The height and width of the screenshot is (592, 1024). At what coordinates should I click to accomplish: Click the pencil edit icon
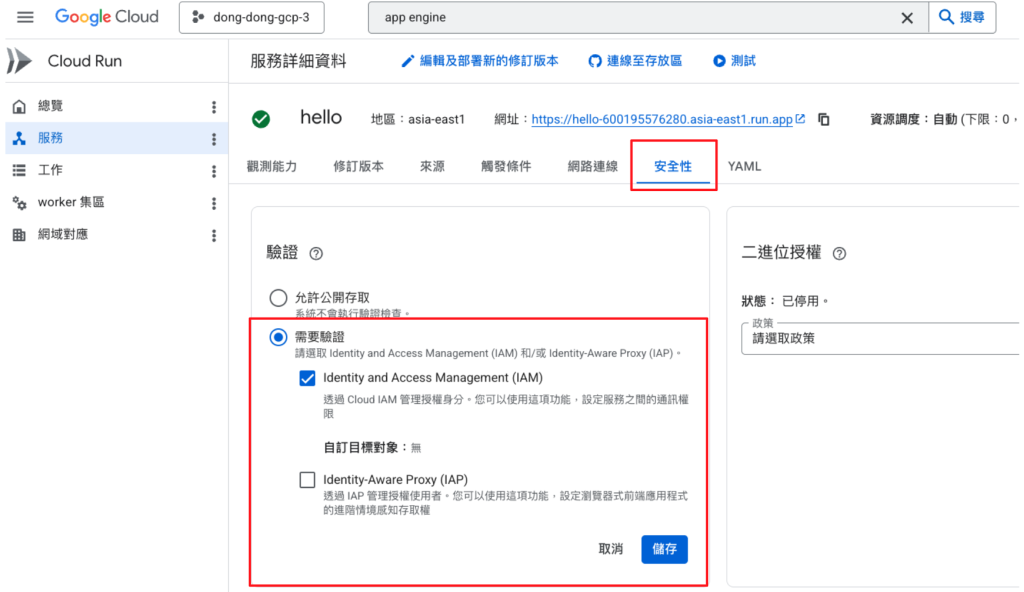pos(408,61)
